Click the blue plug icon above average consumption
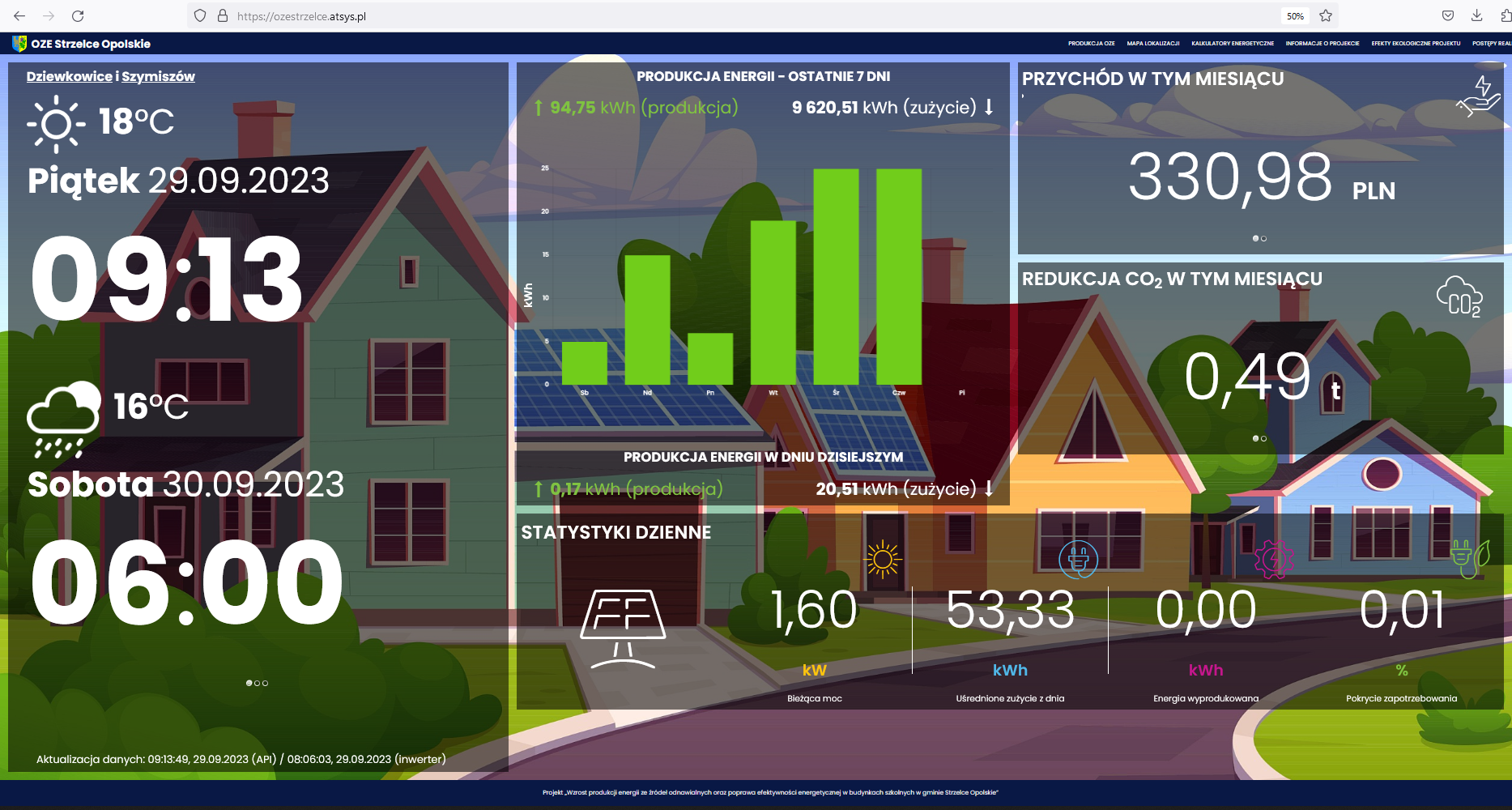 click(1078, 559)
